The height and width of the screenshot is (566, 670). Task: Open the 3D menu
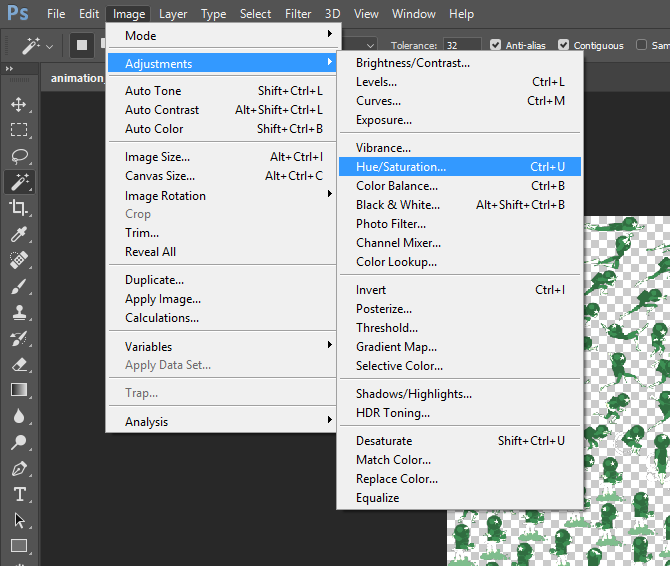(x=332, y=14)
